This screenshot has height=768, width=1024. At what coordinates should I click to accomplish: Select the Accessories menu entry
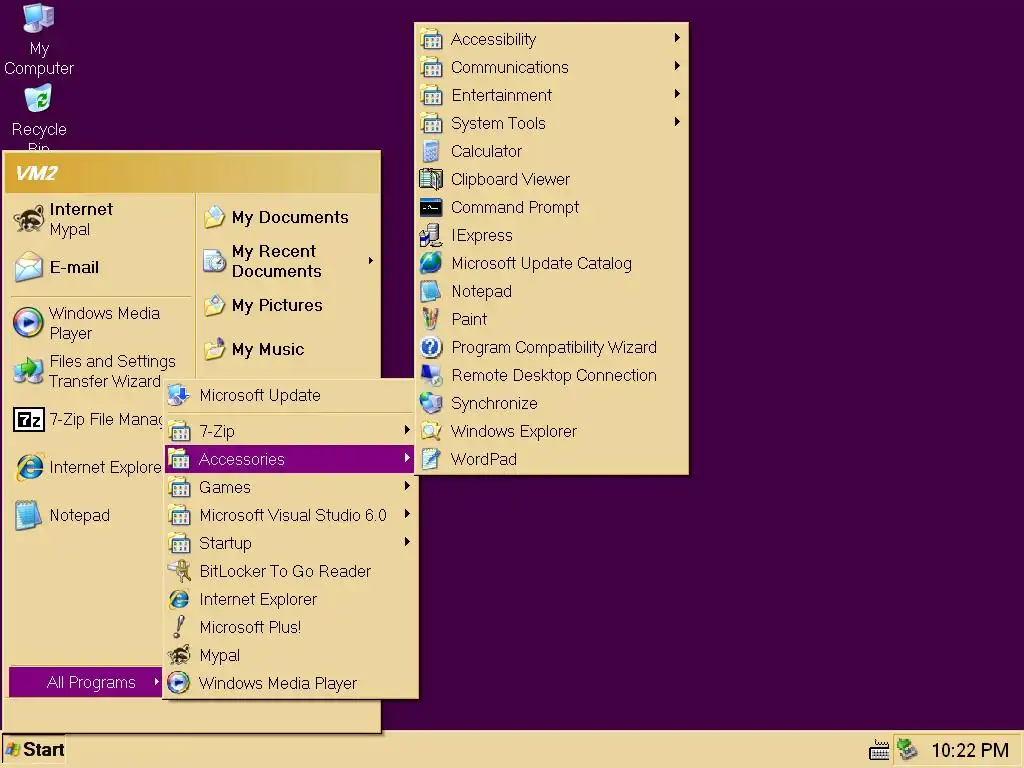(290, 459)
